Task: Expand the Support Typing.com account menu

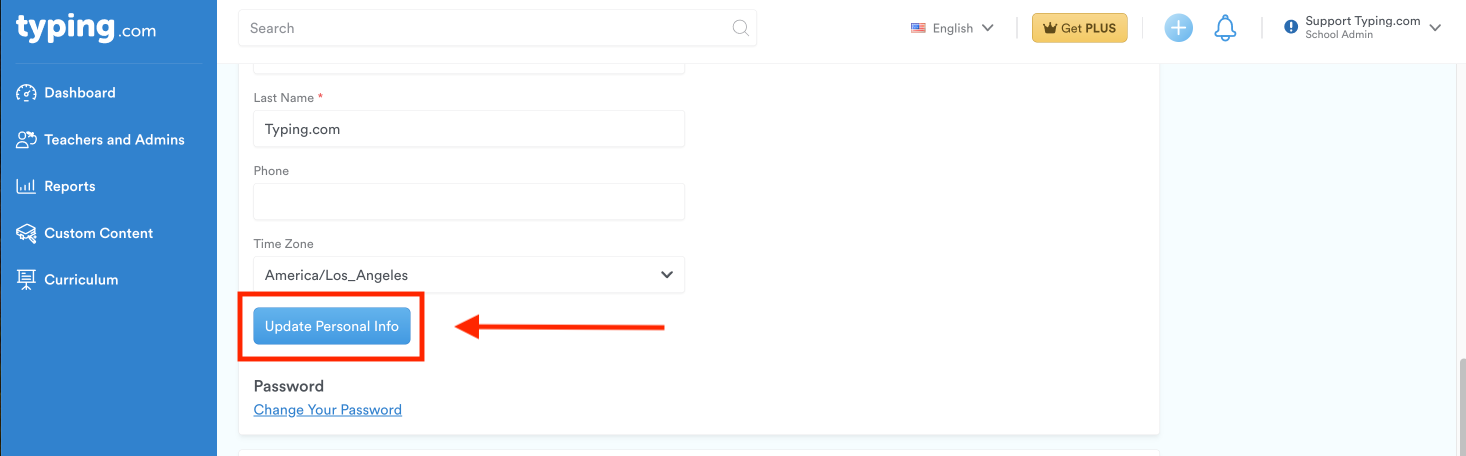Action: tap(1435, 28)
